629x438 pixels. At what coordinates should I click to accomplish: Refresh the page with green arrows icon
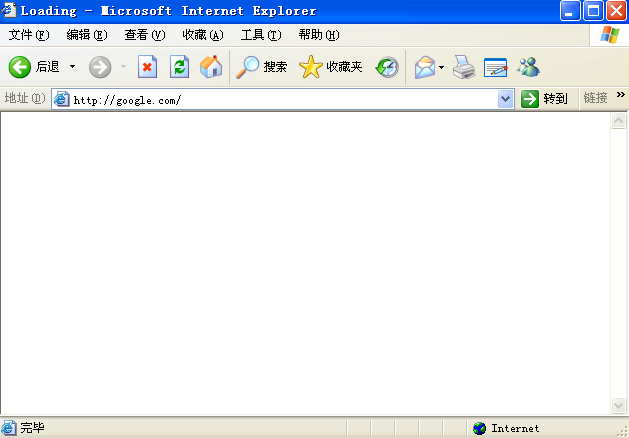point(179,67)
